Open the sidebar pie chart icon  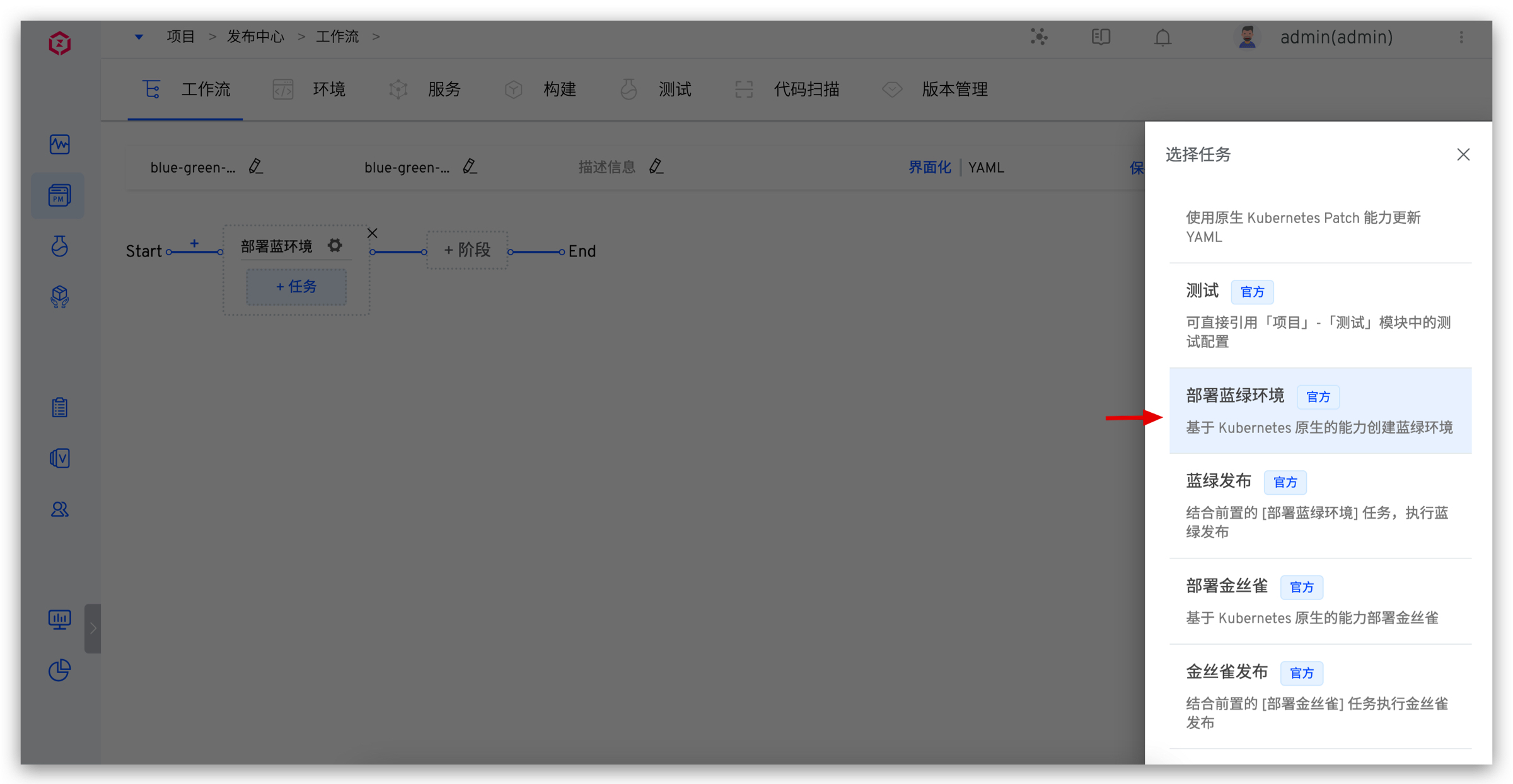[59, 670]
